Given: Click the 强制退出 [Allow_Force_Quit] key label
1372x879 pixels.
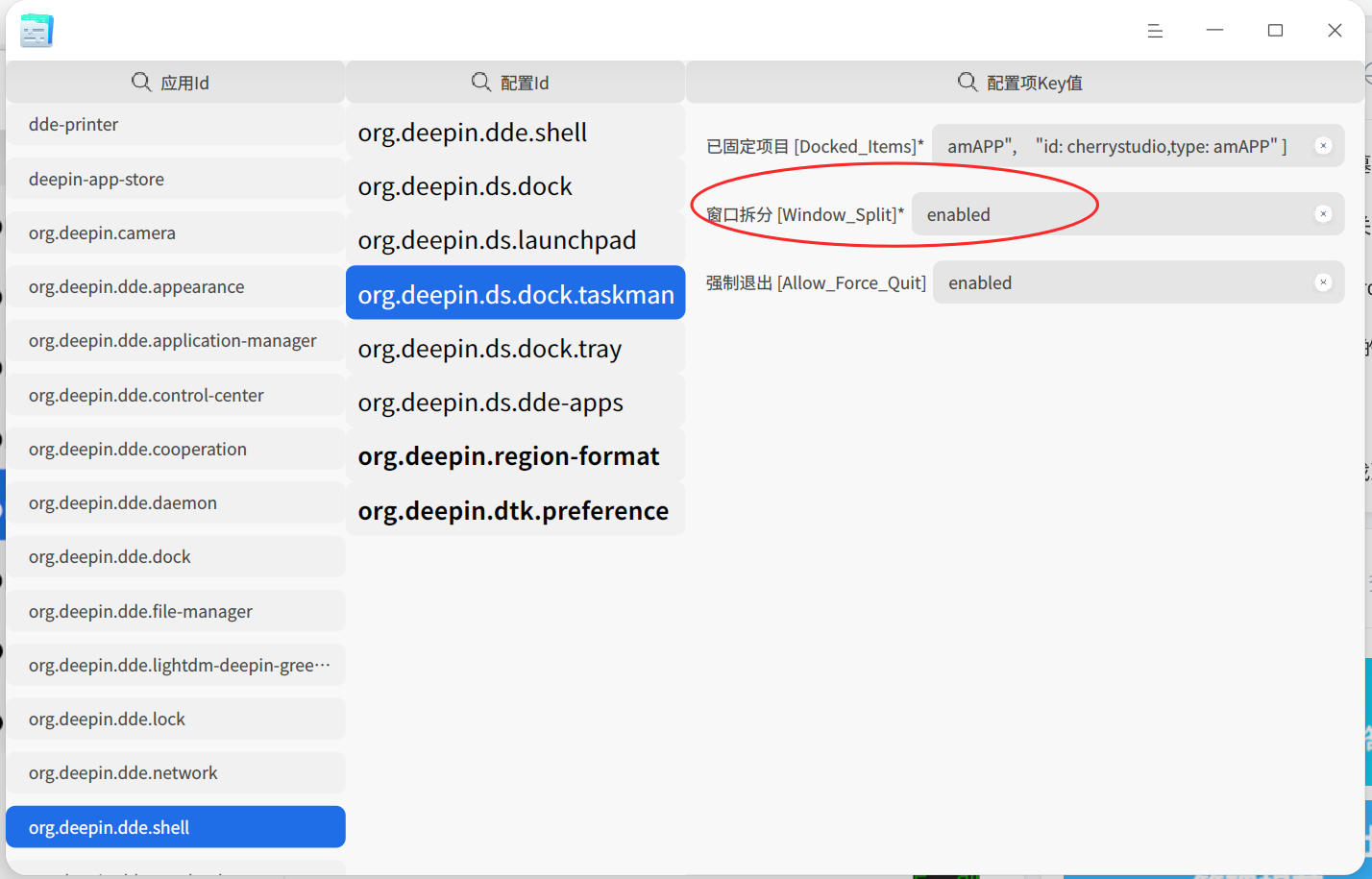Looking at the screenshot, I should coord(816,282).
